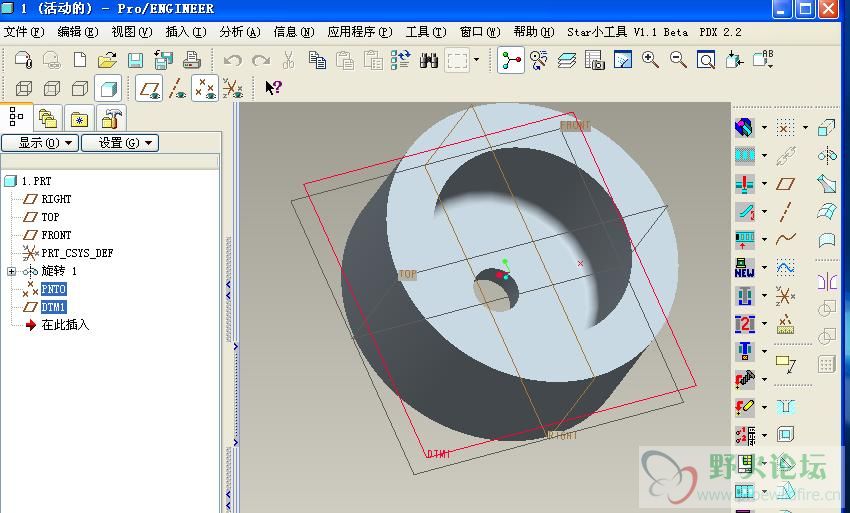Click the Regenerate model icon
This screenshot has height=513, width=850.
[401, 60]
